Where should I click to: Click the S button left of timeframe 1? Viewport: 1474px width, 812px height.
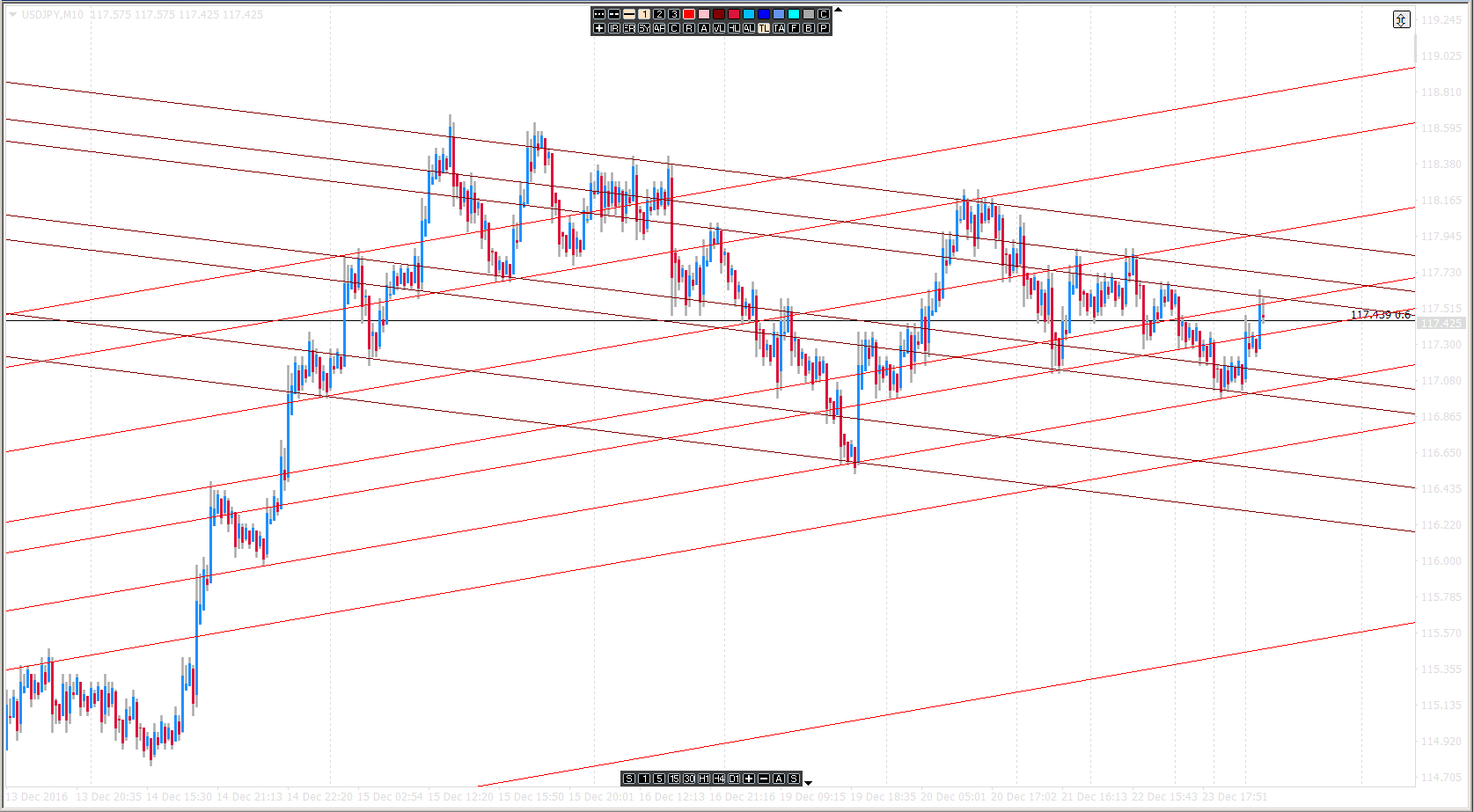[x=629, y=779]
